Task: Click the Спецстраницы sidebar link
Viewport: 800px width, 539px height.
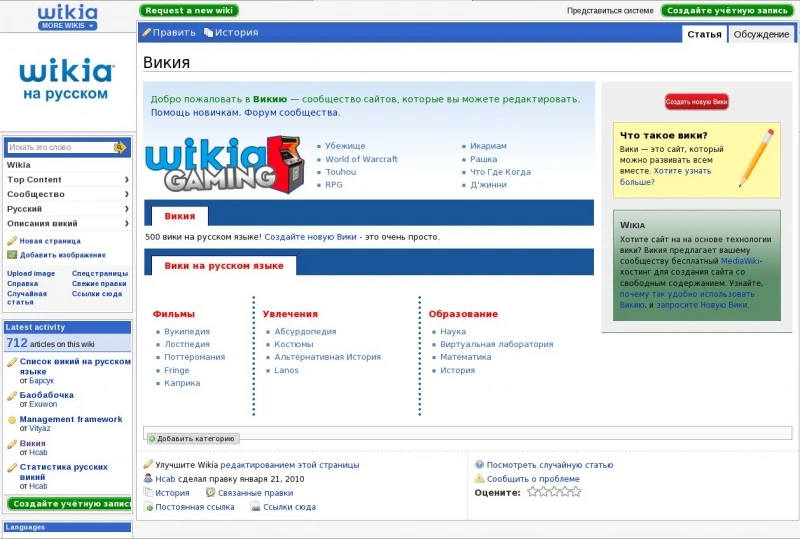Action: point(99,274)
